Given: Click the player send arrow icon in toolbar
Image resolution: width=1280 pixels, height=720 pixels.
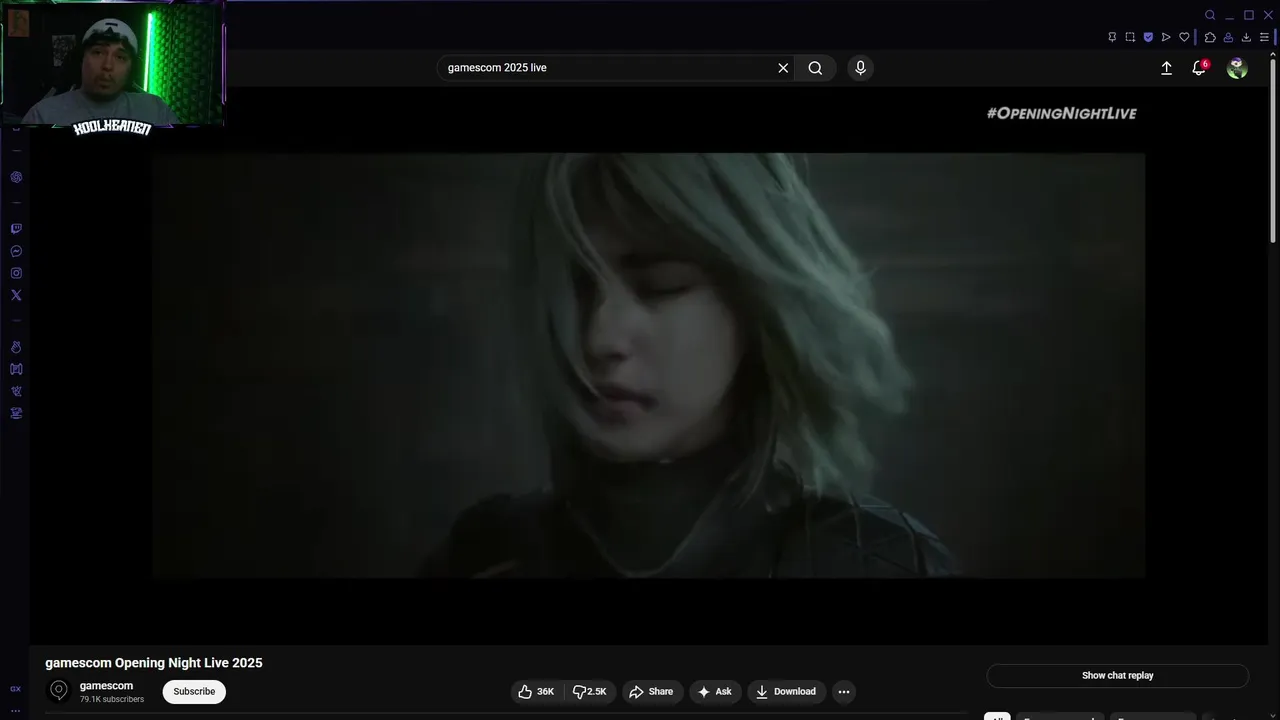Looking at the screenshot, I should pyautogui.click(x=1166, y=37).
